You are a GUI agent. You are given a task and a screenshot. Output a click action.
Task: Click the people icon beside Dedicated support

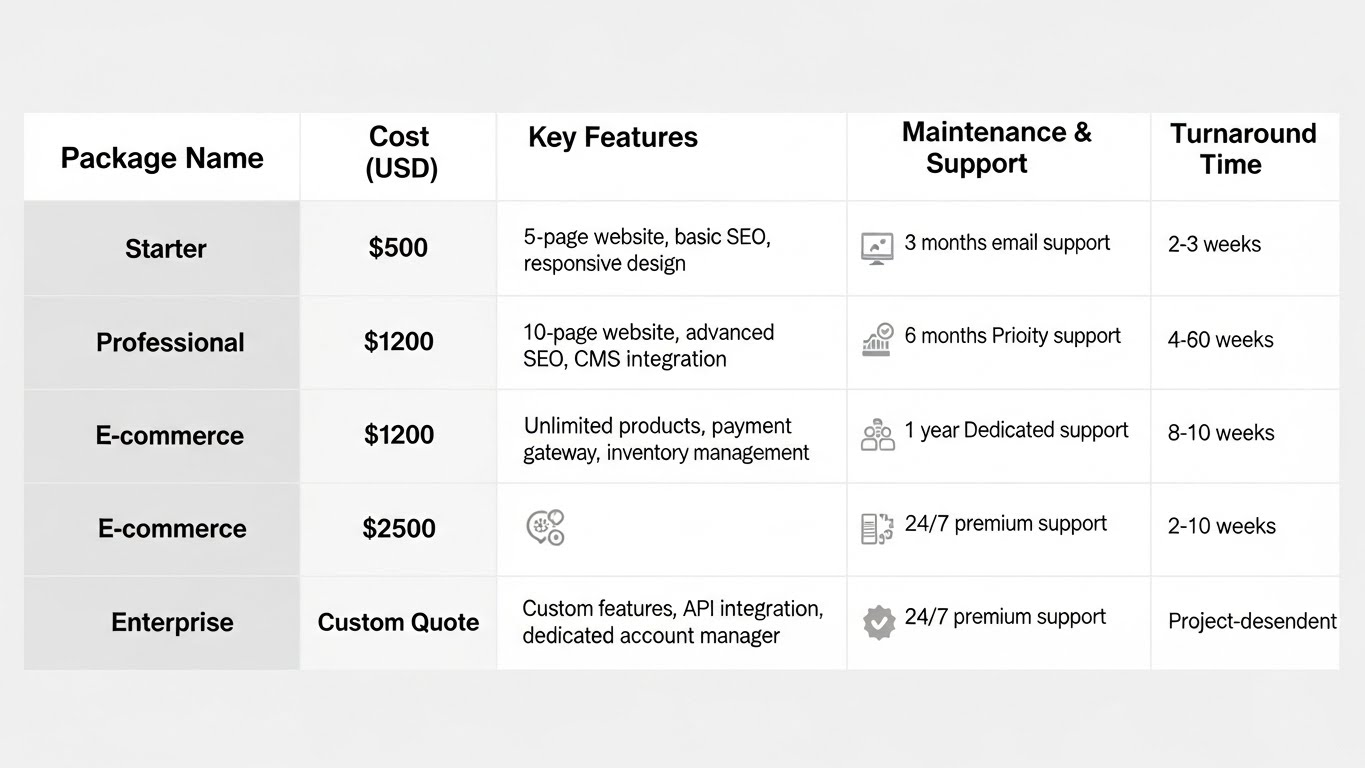click(877, 434)
